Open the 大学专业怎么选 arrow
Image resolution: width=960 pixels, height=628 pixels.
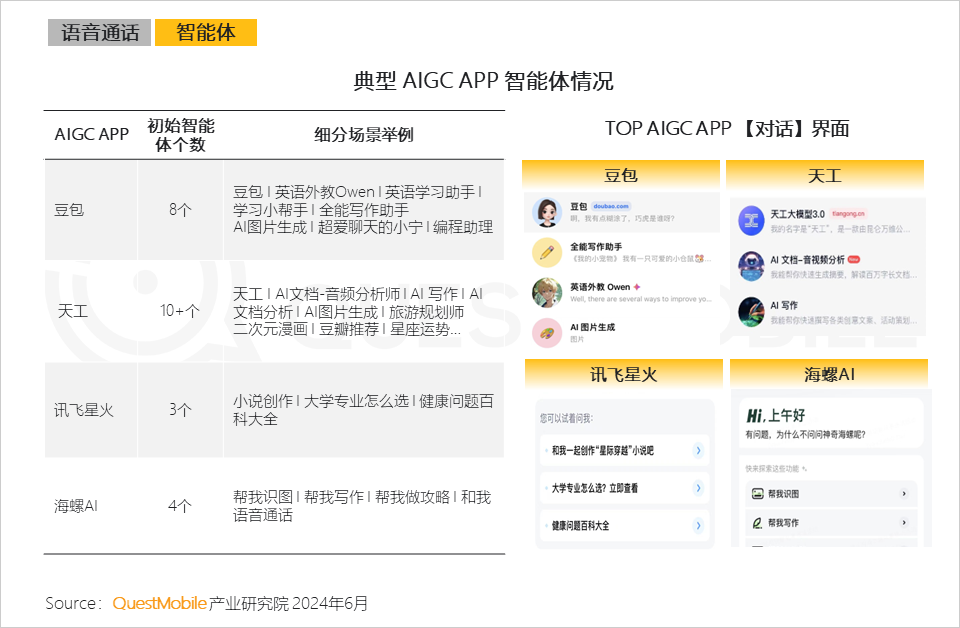pyautogui.click(x=698, y=488)
